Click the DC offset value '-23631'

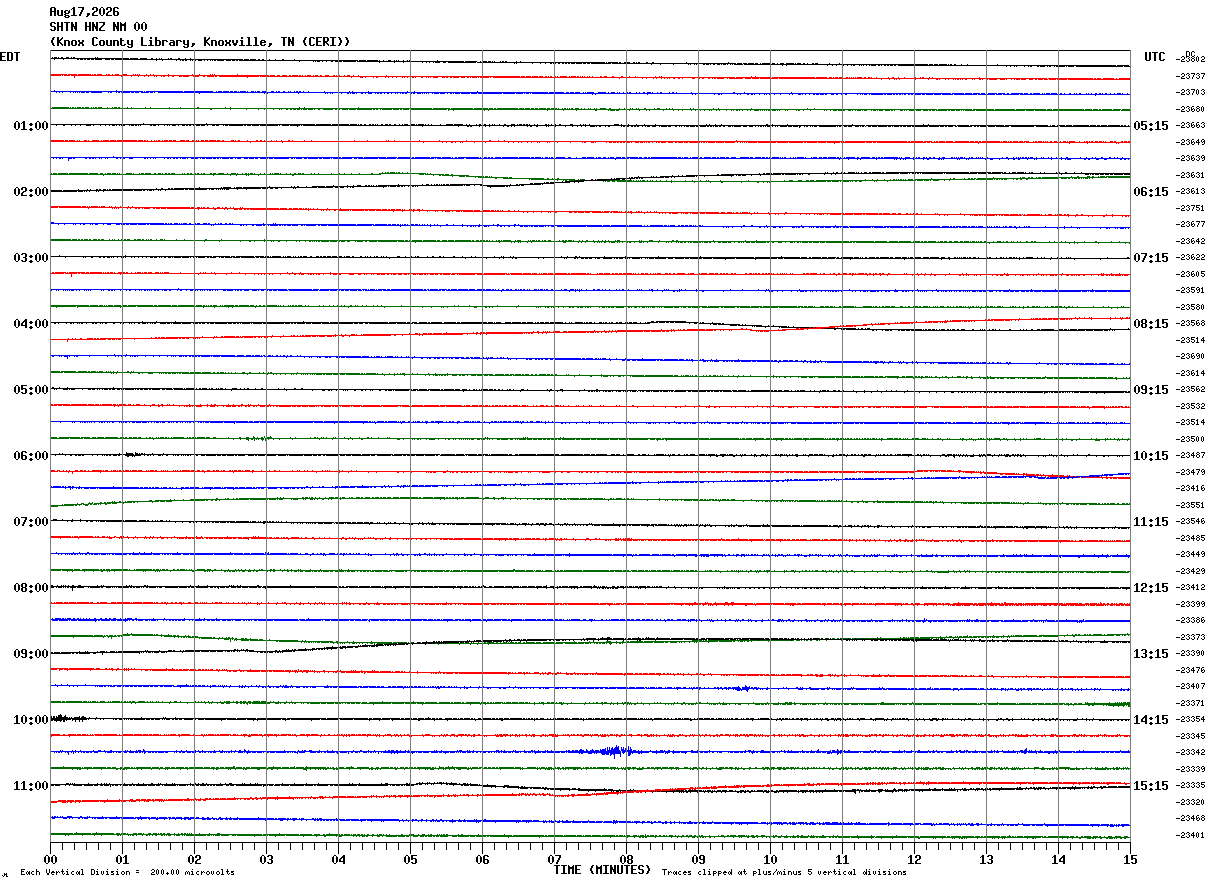pyautogui.click(x=1190, y=175)
